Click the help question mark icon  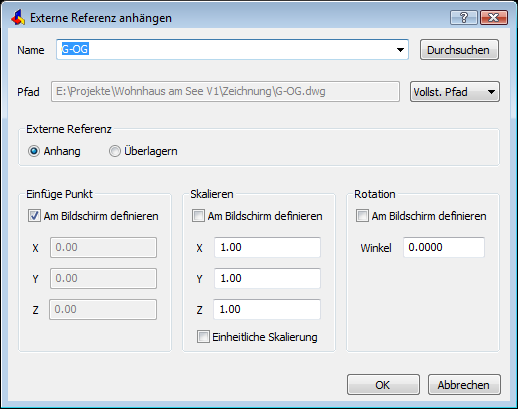click(x=464, y=17)
